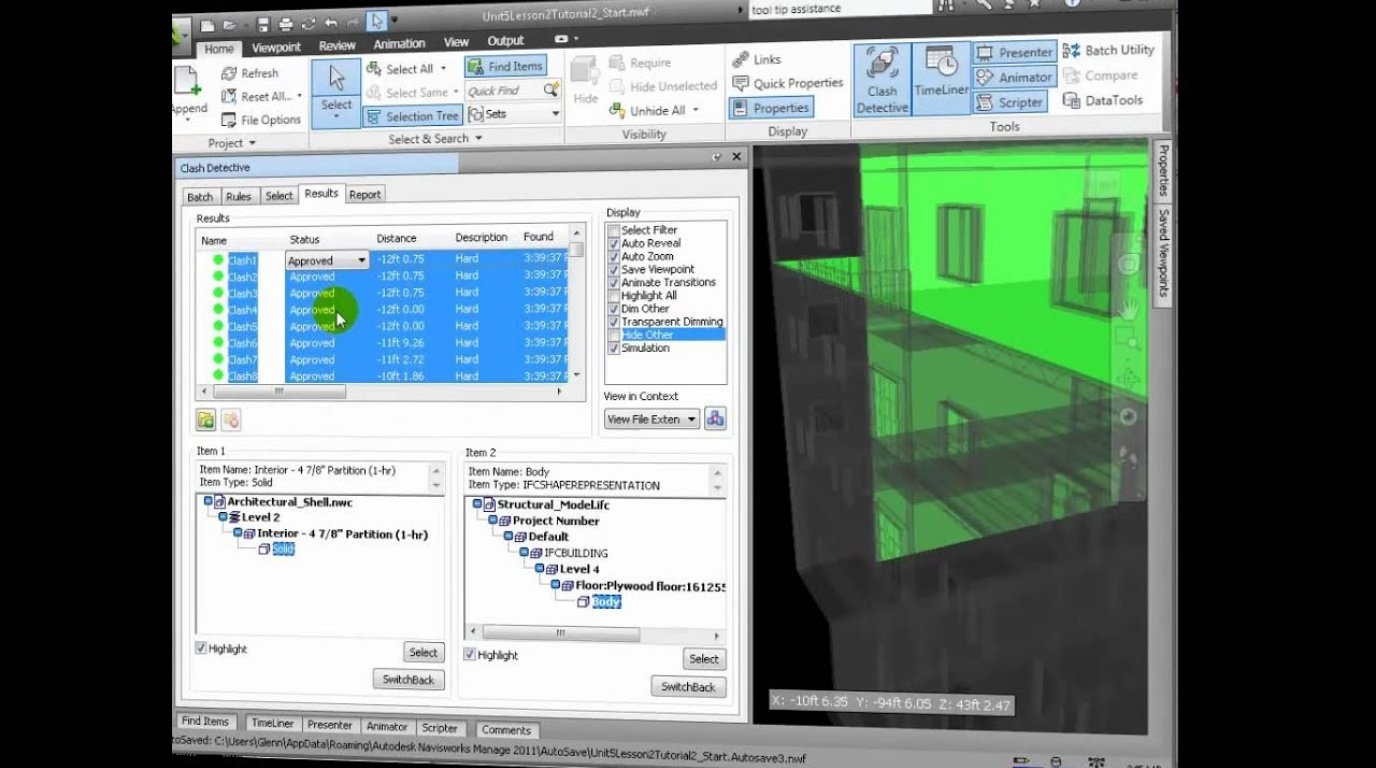
Task: Open the Comments bottom tab
Action: [x=506, y=730]
